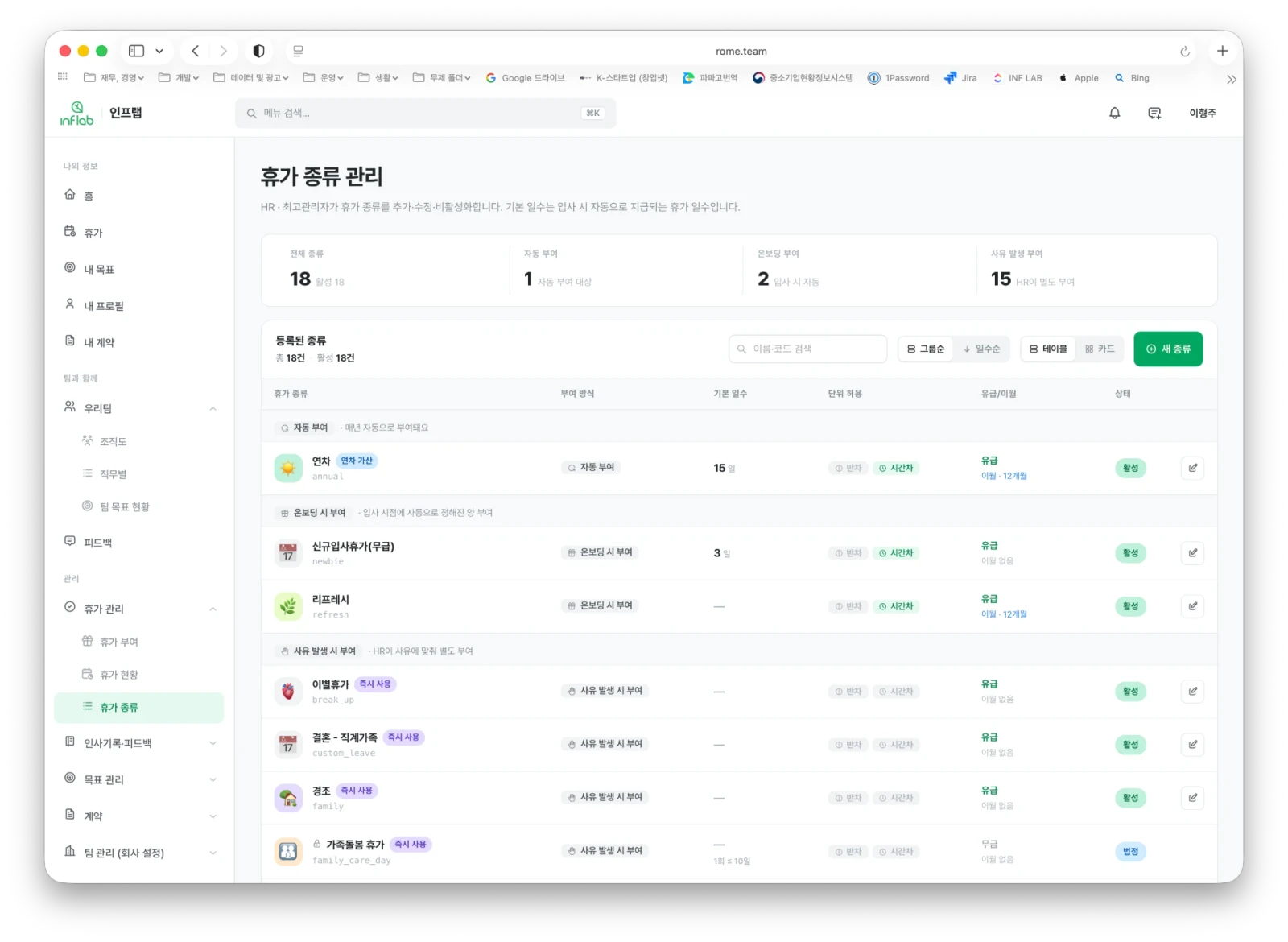
Task: Edit the 이별휴가 break_up row
Action: click(1192, 692)
